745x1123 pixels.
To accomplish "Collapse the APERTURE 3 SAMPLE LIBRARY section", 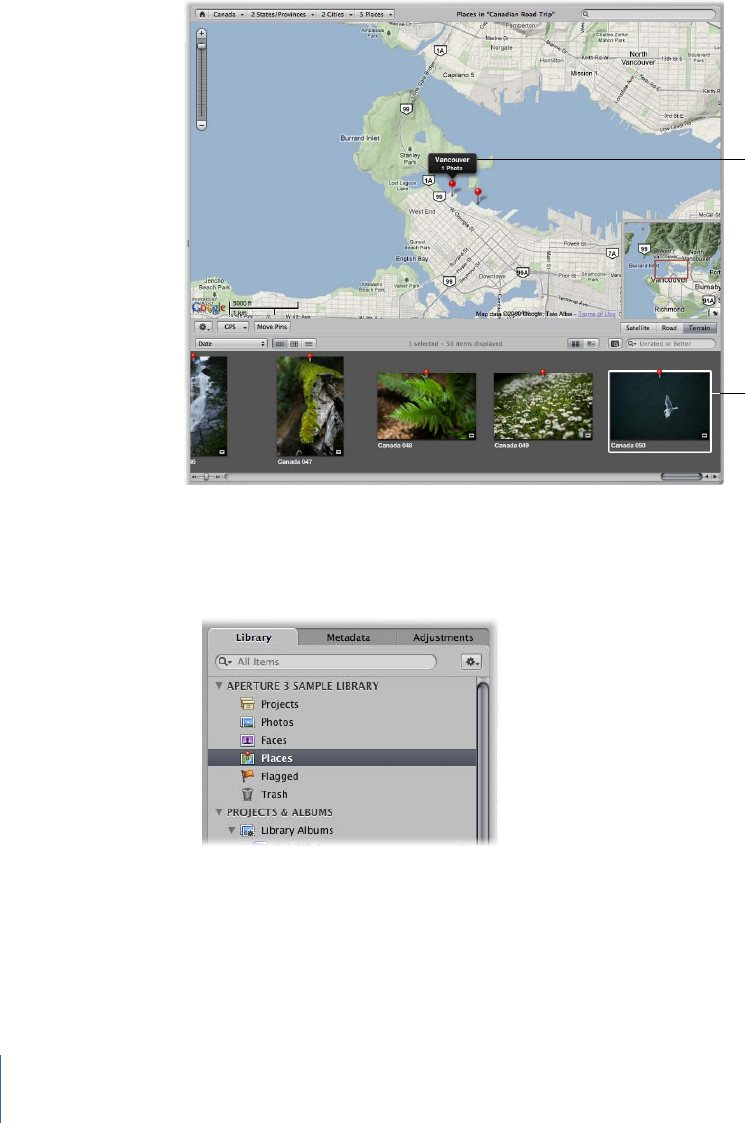I will (x=219, y=686).
